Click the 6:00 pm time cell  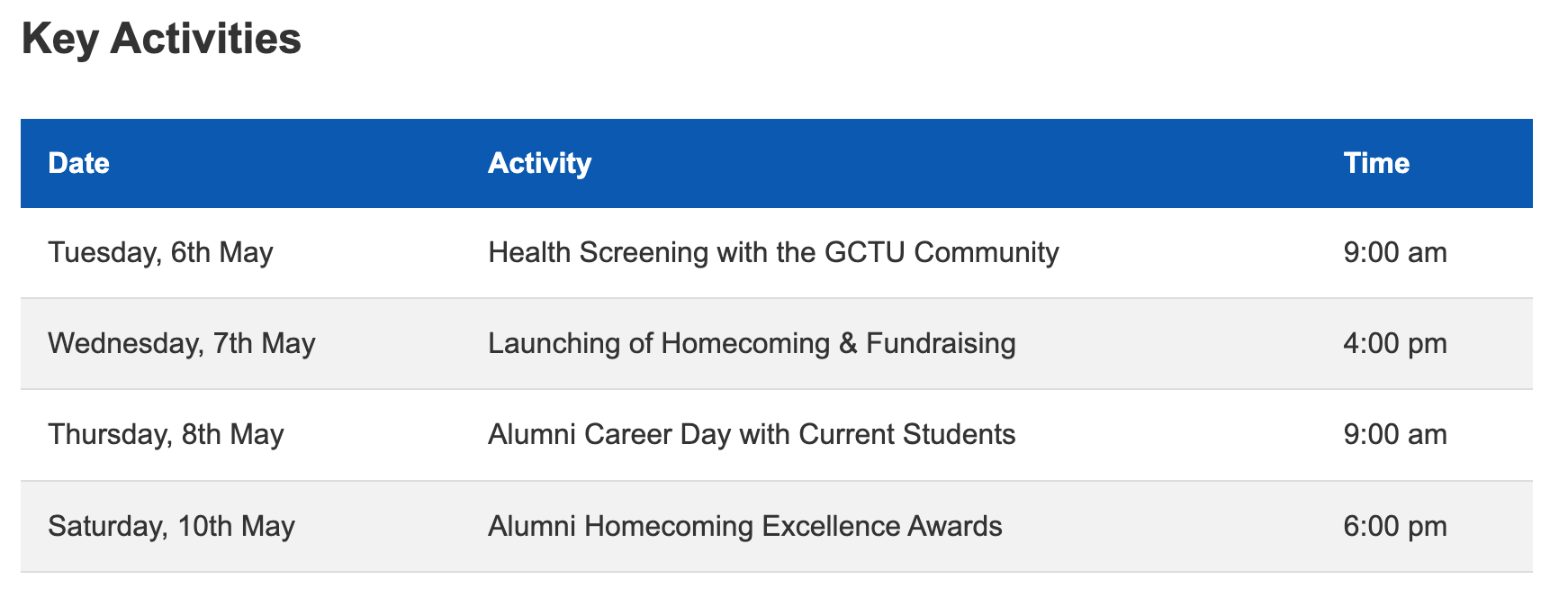1395,525
